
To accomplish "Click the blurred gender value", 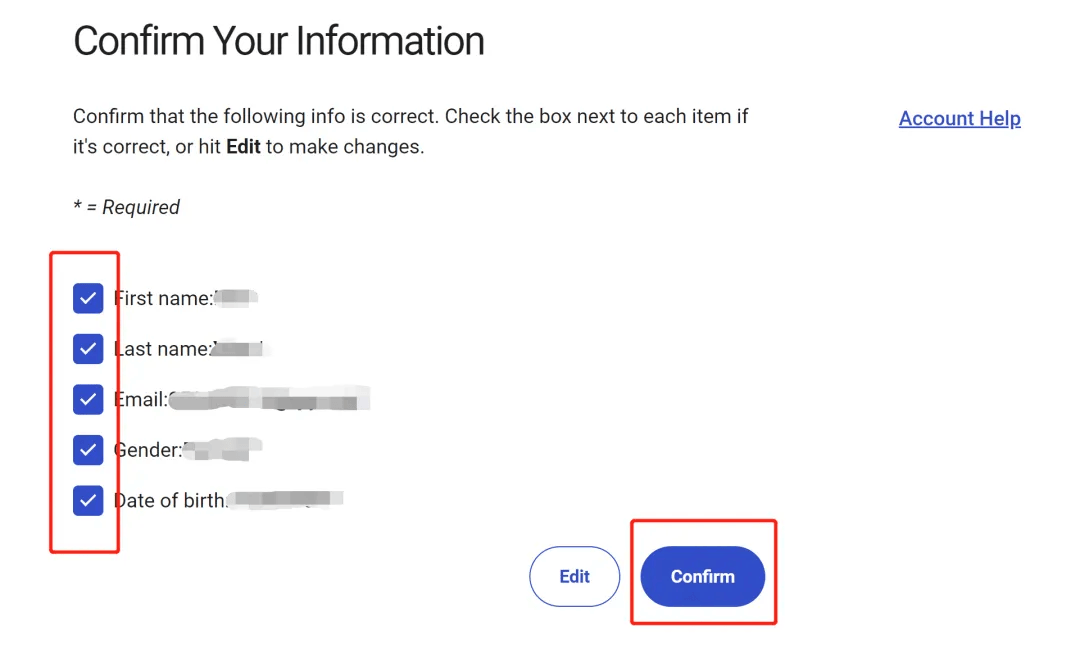I will click(x=222, y=449).
